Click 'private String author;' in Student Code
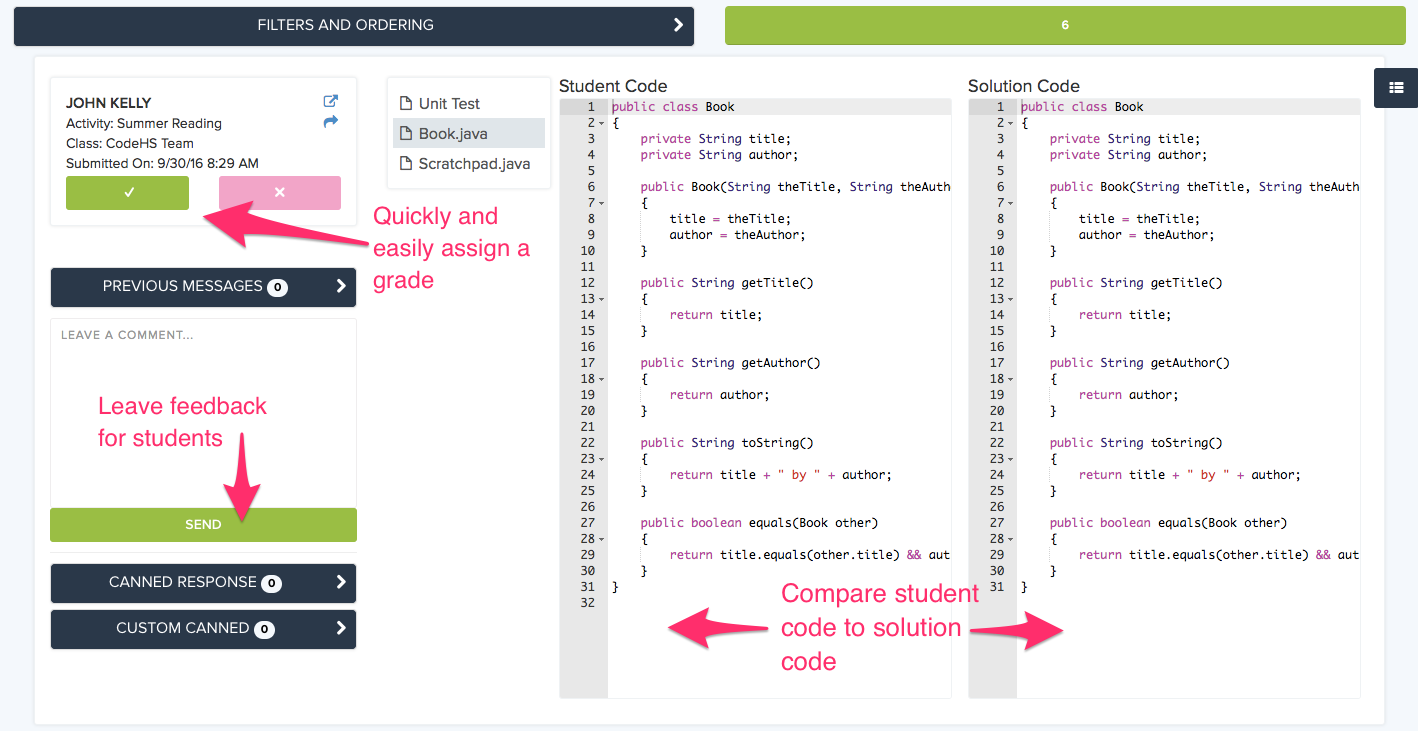Viewport: 1418px width, 731px height. click(720, 155)
